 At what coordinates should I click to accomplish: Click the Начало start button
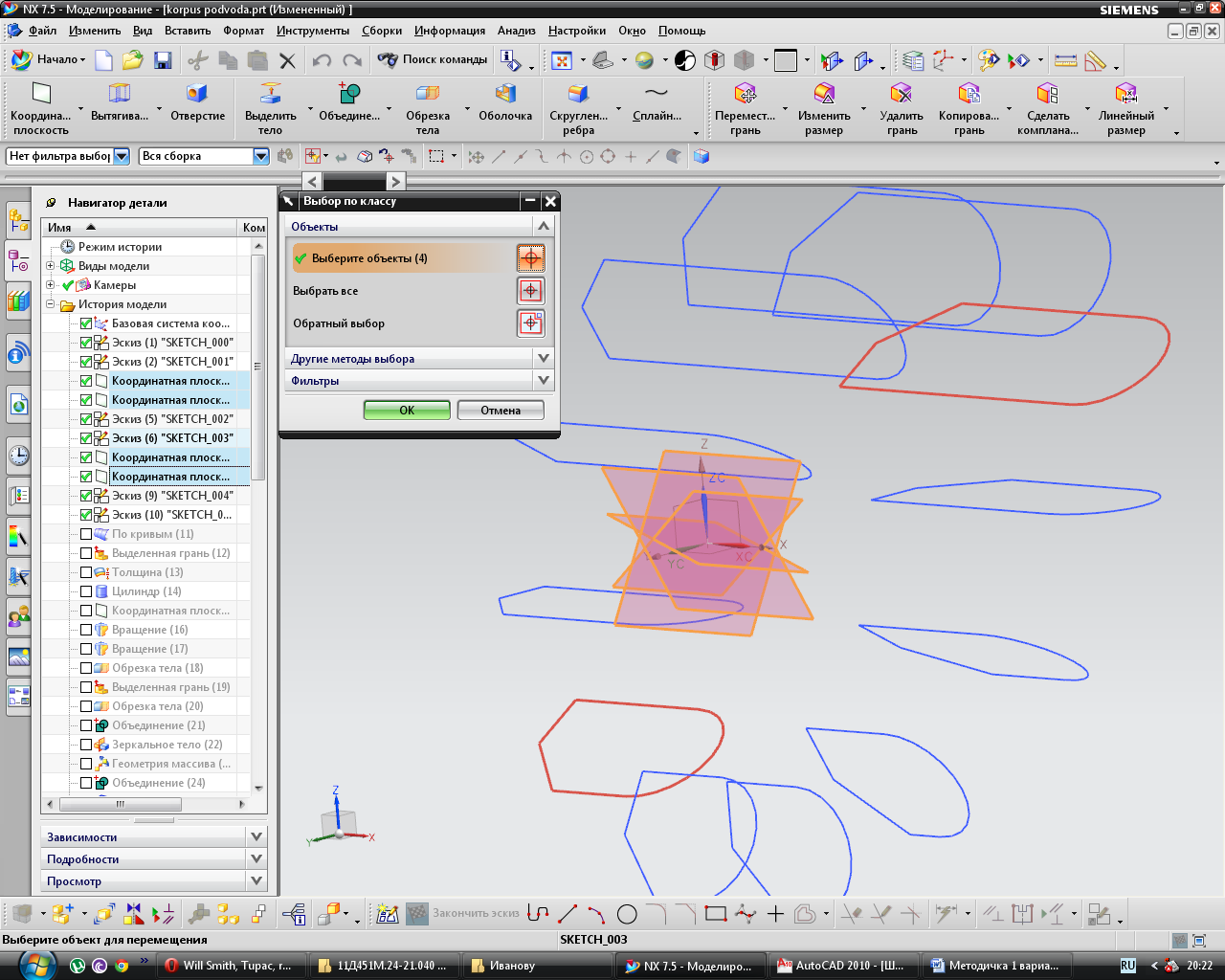(x=49, y=59)
